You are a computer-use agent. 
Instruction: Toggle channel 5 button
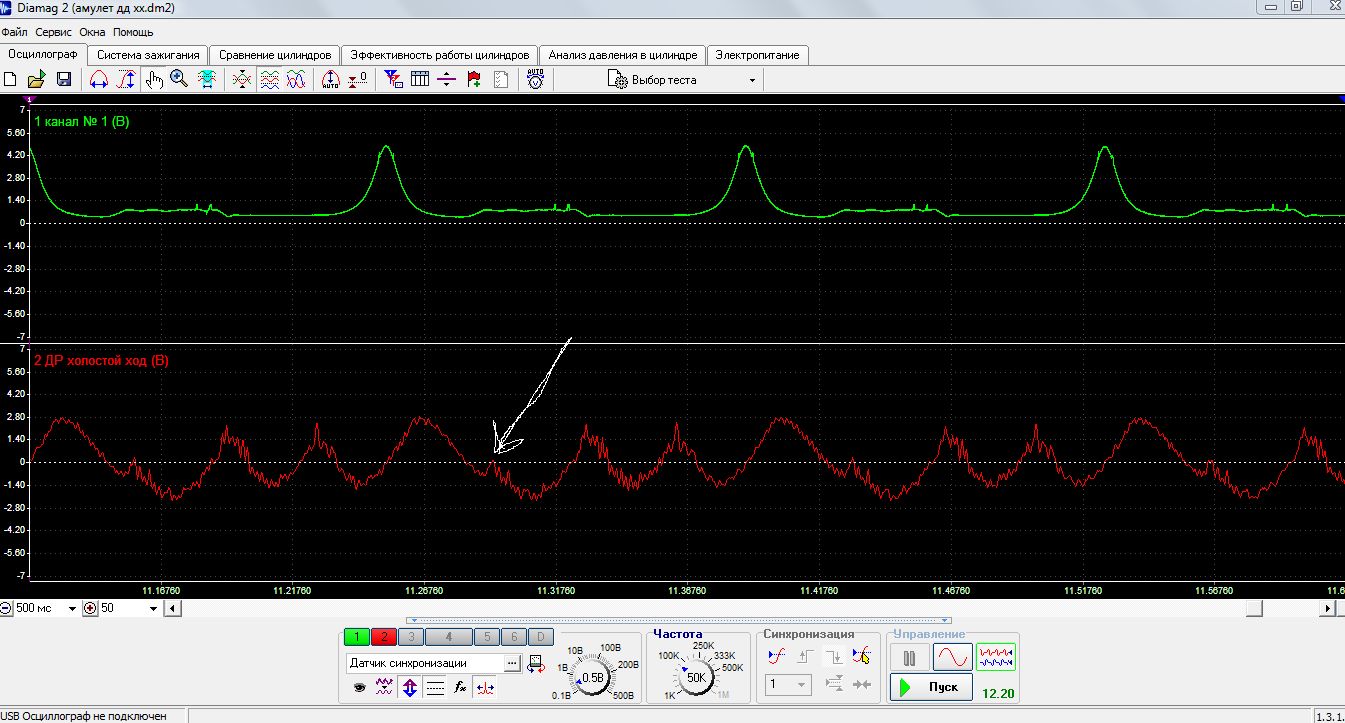pyautogui.click(x=486, y=636)
